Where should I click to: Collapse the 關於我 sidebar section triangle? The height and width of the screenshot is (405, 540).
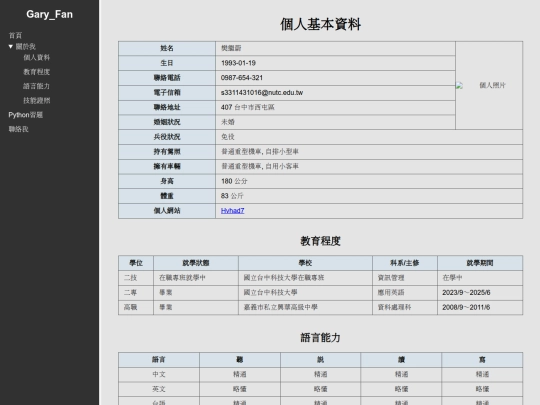(x=11, y=46)
